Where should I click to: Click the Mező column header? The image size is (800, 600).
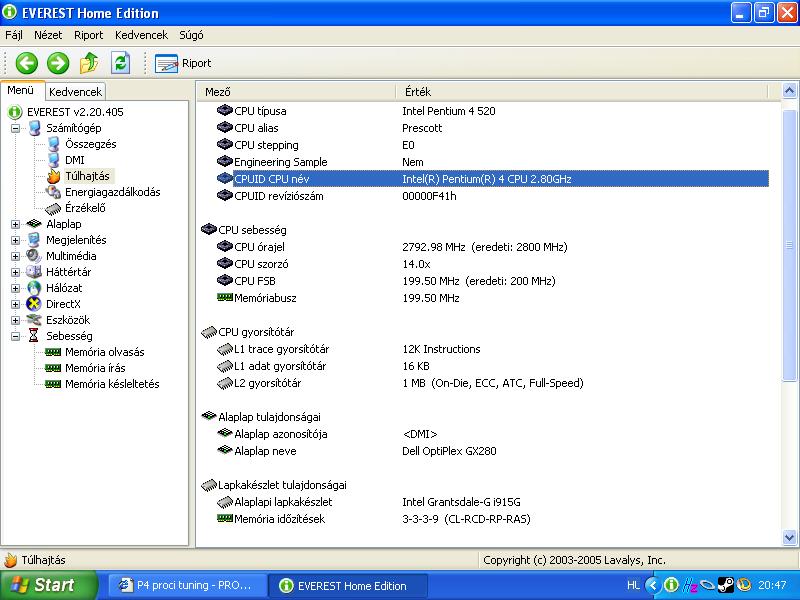[x=296, y=92]
